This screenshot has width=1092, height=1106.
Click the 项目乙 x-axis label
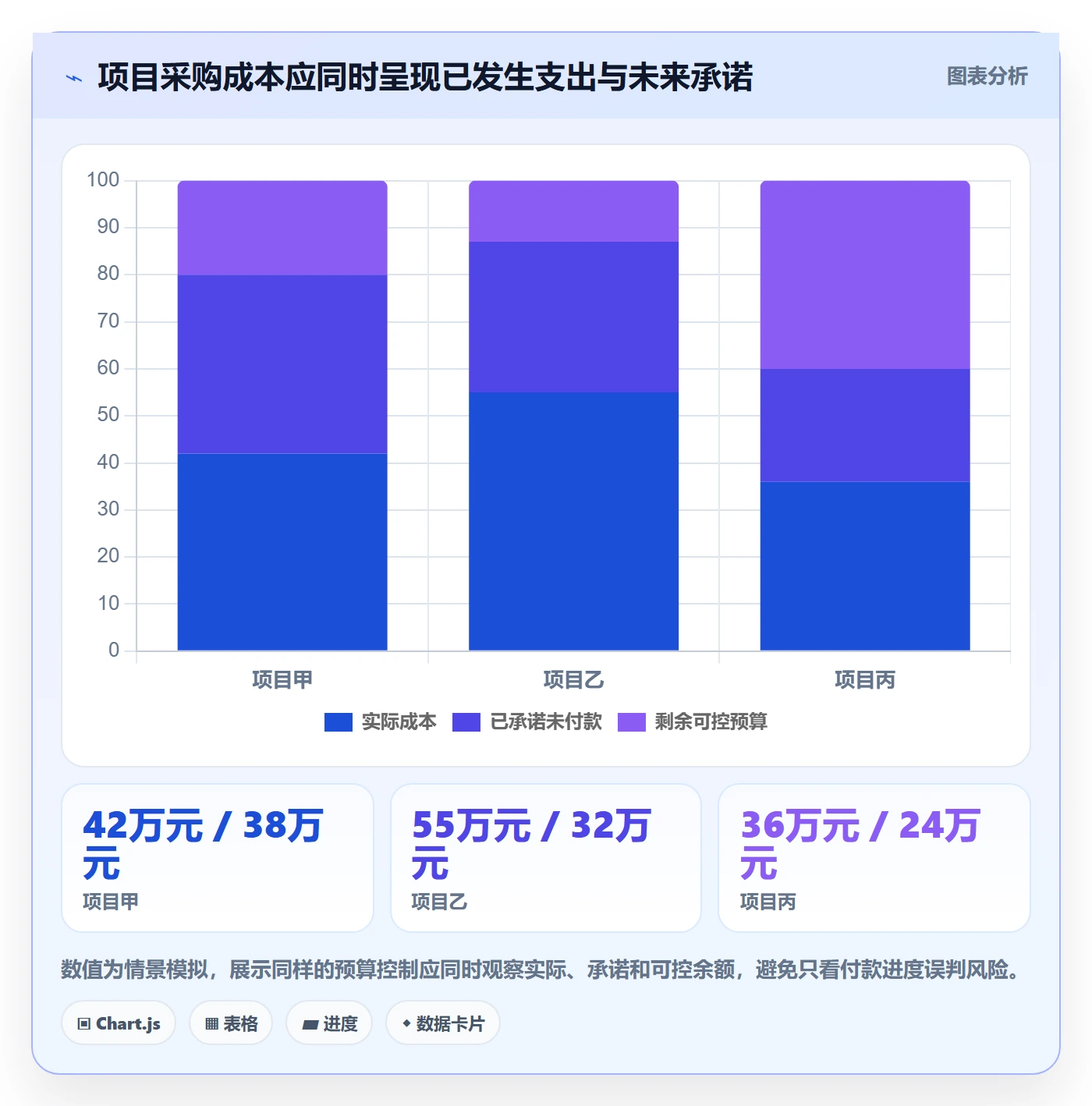[x=573, y=680]
